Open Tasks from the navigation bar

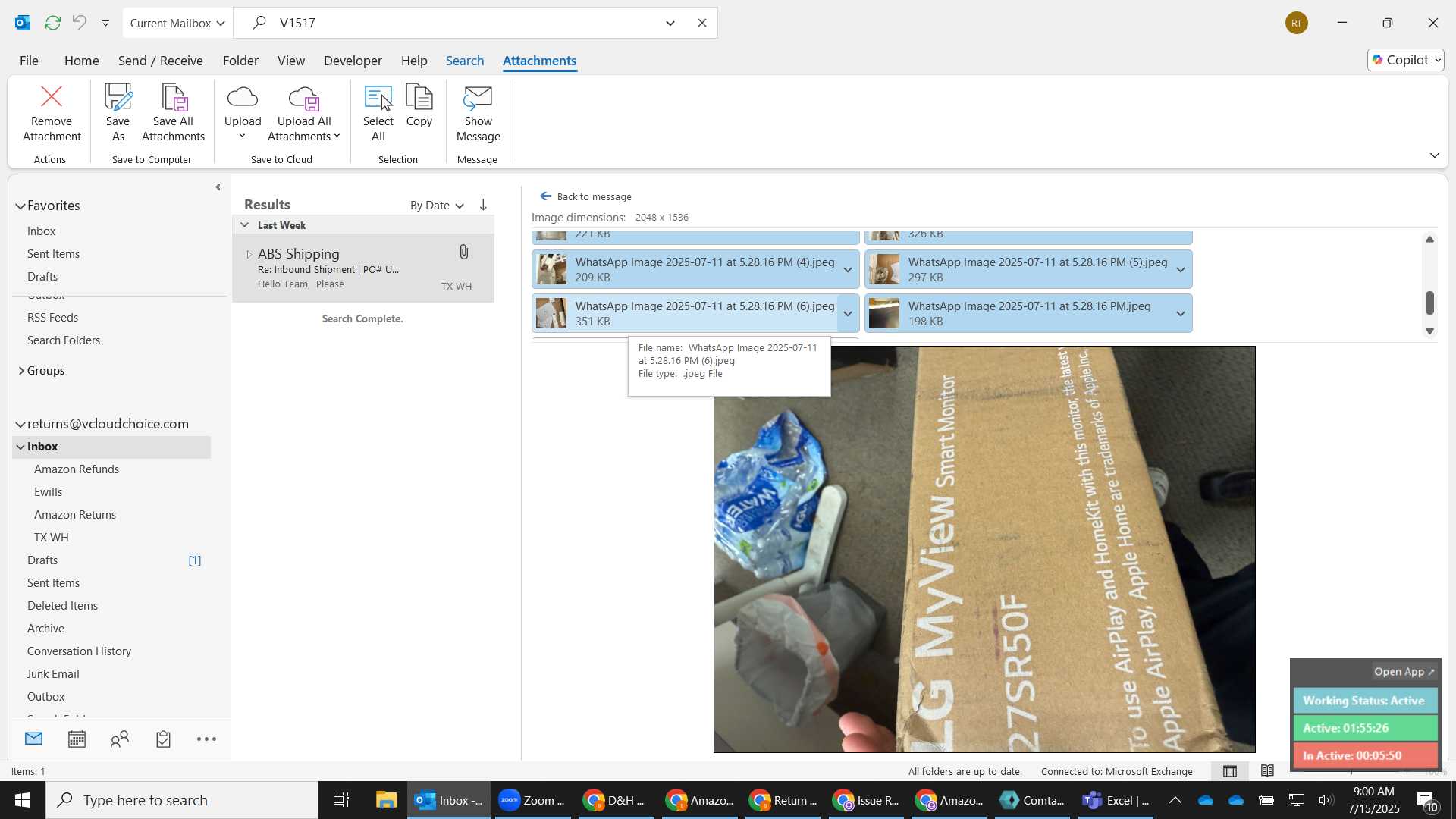[x=163, y=739]
